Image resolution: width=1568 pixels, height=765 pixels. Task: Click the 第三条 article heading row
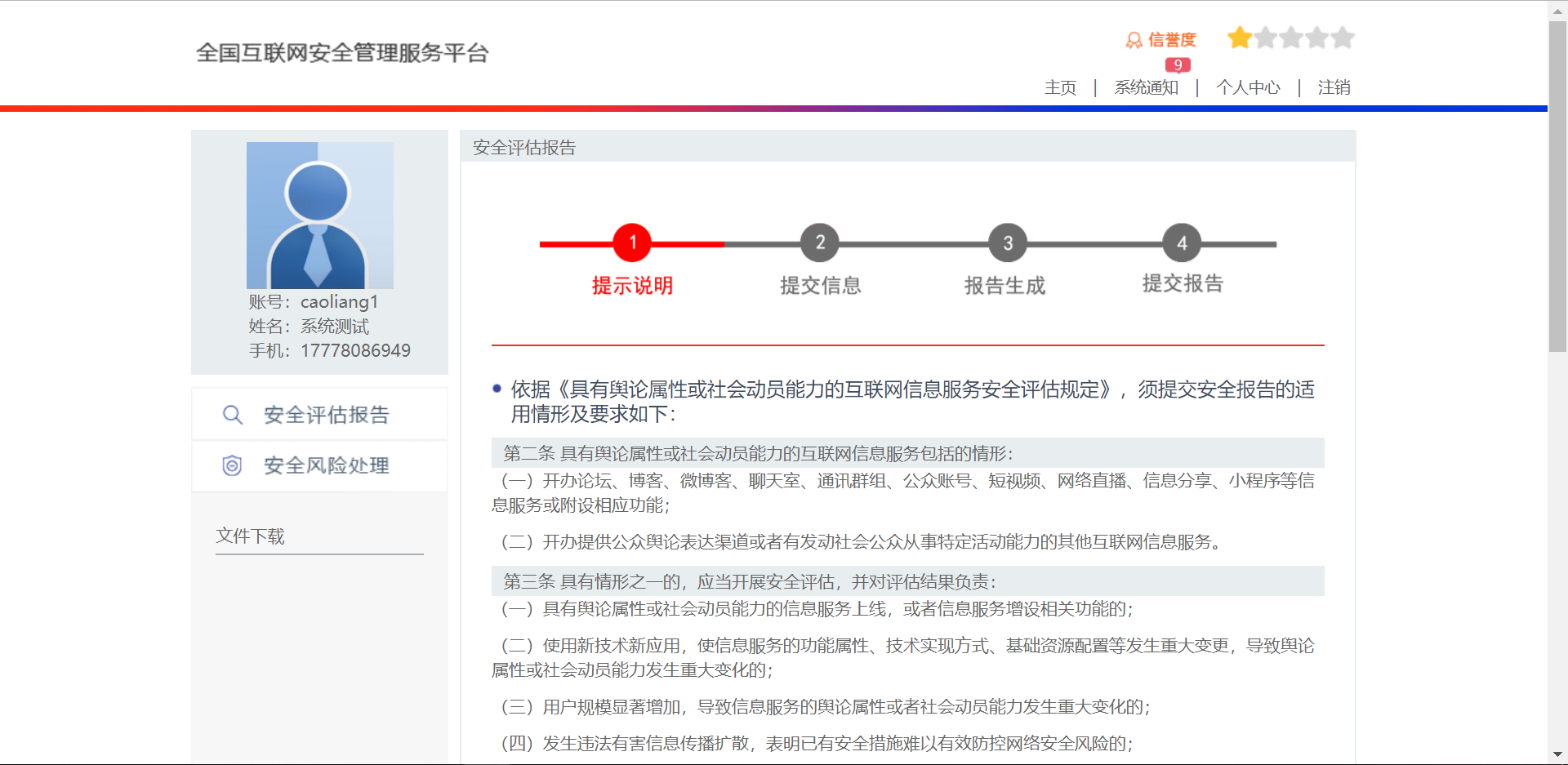point(907,581)
